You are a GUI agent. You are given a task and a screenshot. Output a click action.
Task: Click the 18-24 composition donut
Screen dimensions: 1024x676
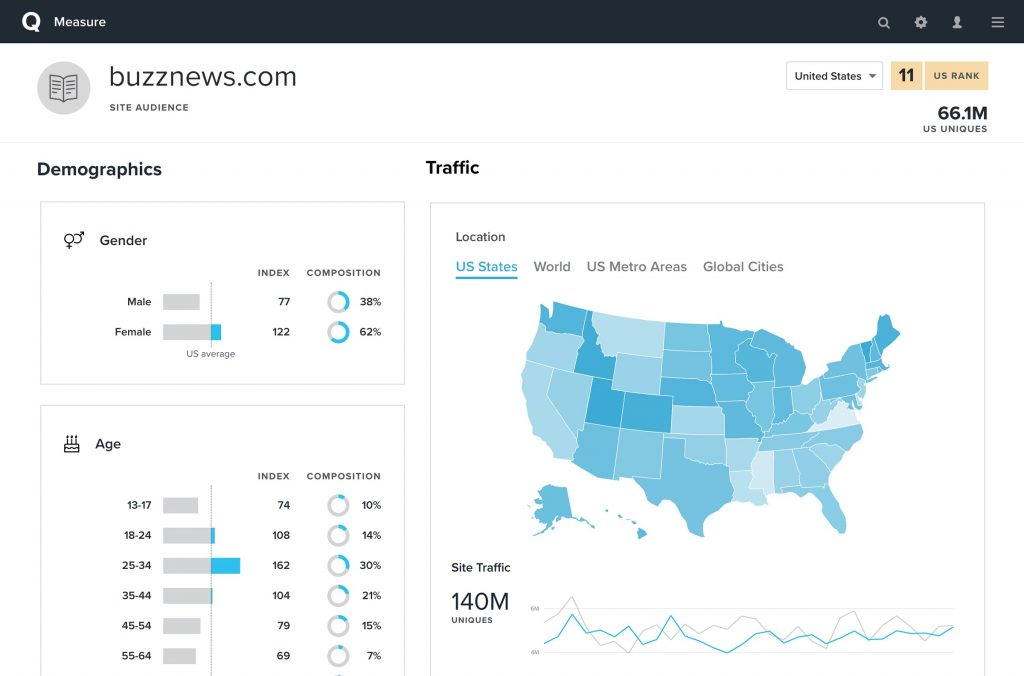coord(338,535)
